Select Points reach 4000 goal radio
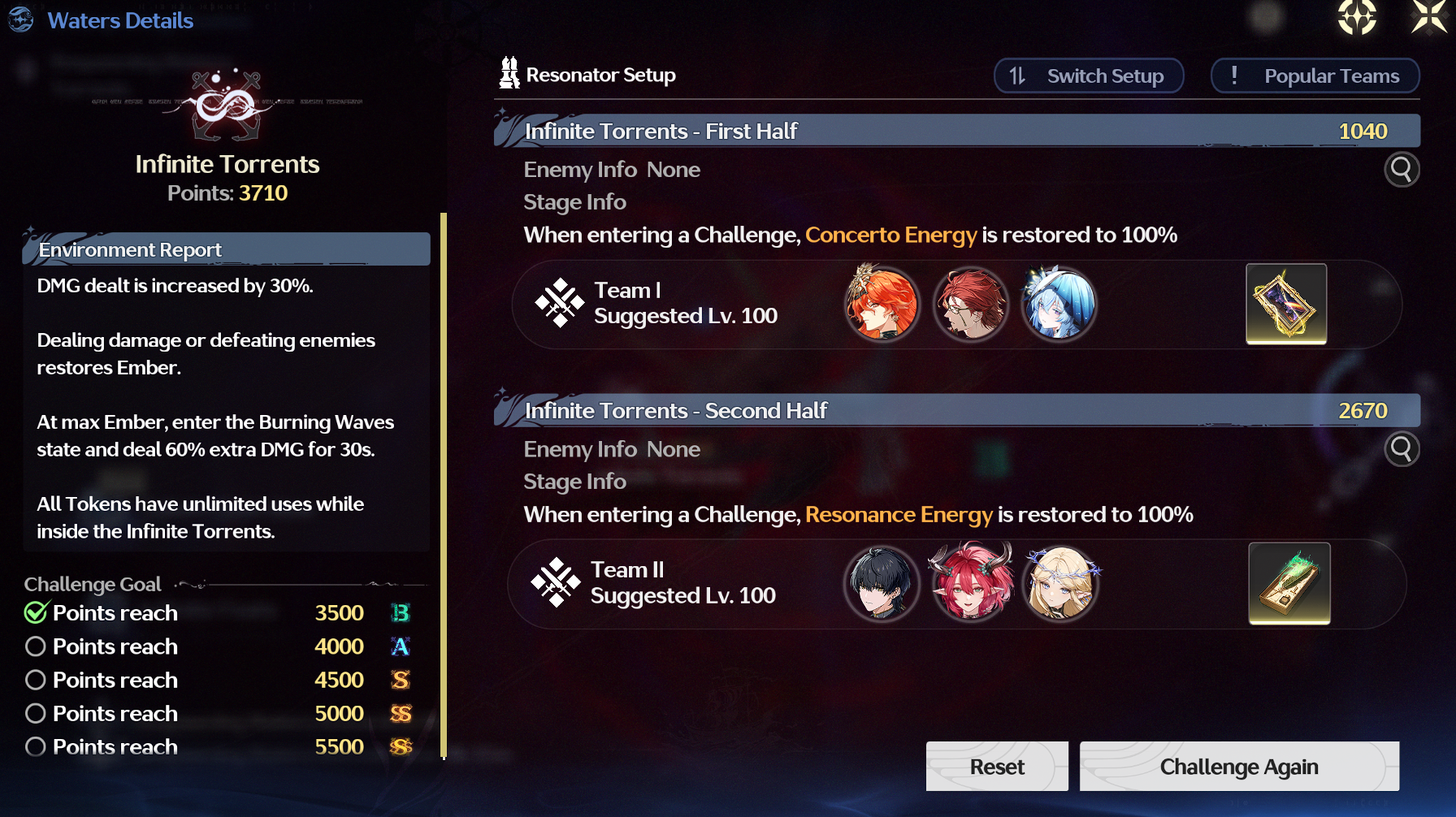Screen dimensions: 1456x817 (35, 646)
